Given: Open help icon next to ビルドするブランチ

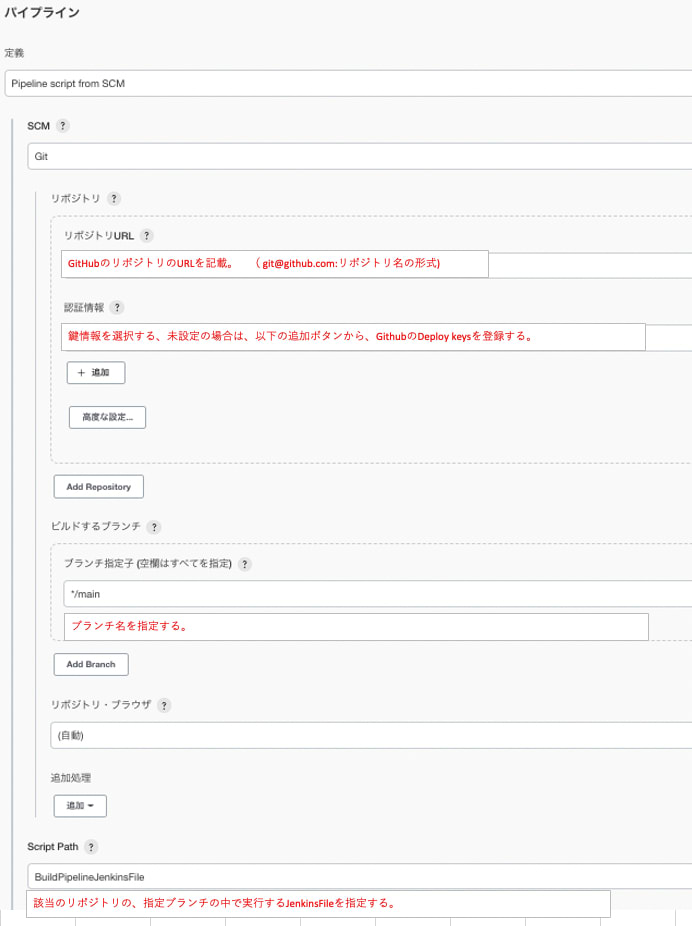Looking at the screenshot, I should 154,527.
